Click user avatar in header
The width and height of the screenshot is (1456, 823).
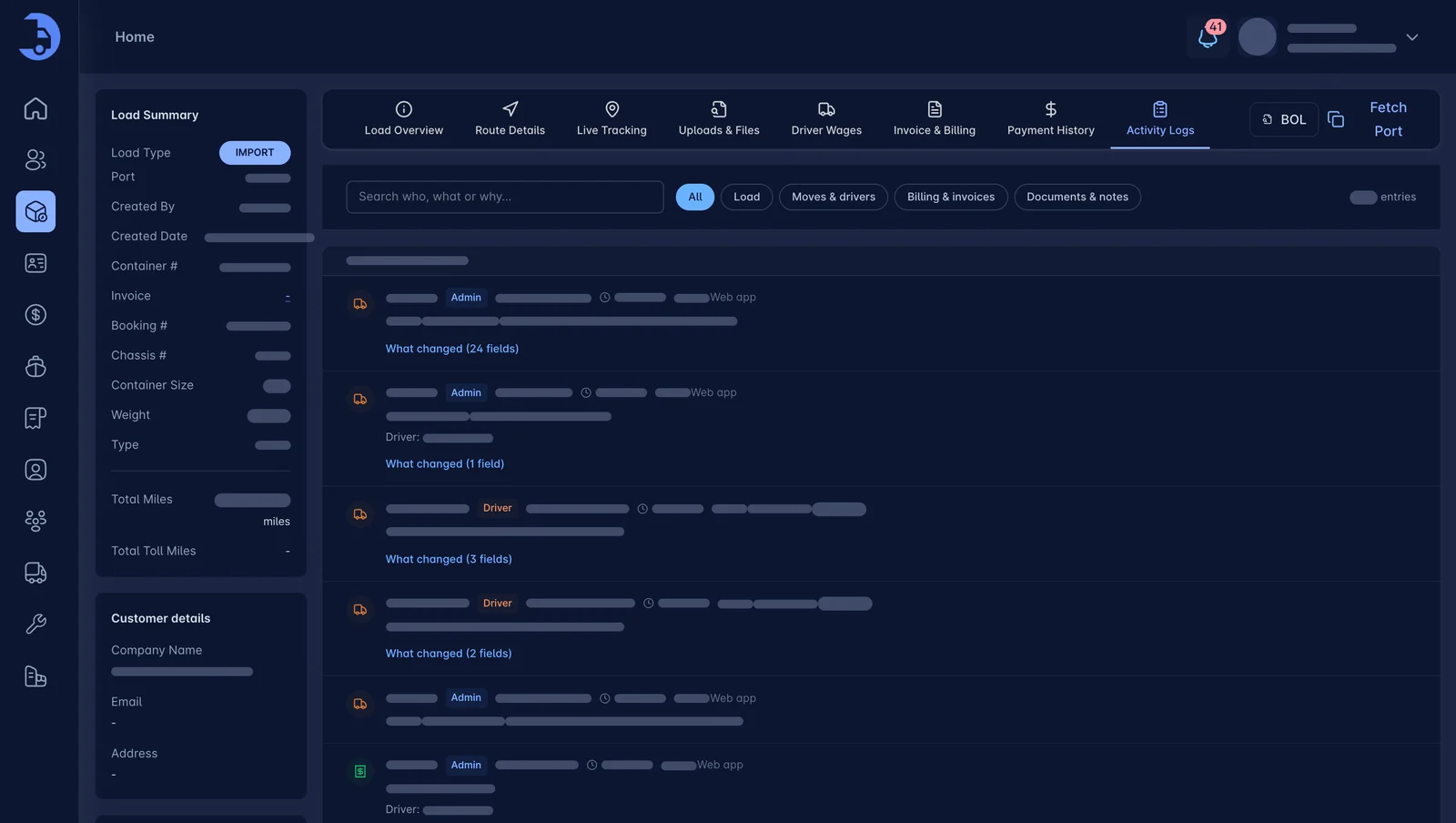pos(1258,37)
